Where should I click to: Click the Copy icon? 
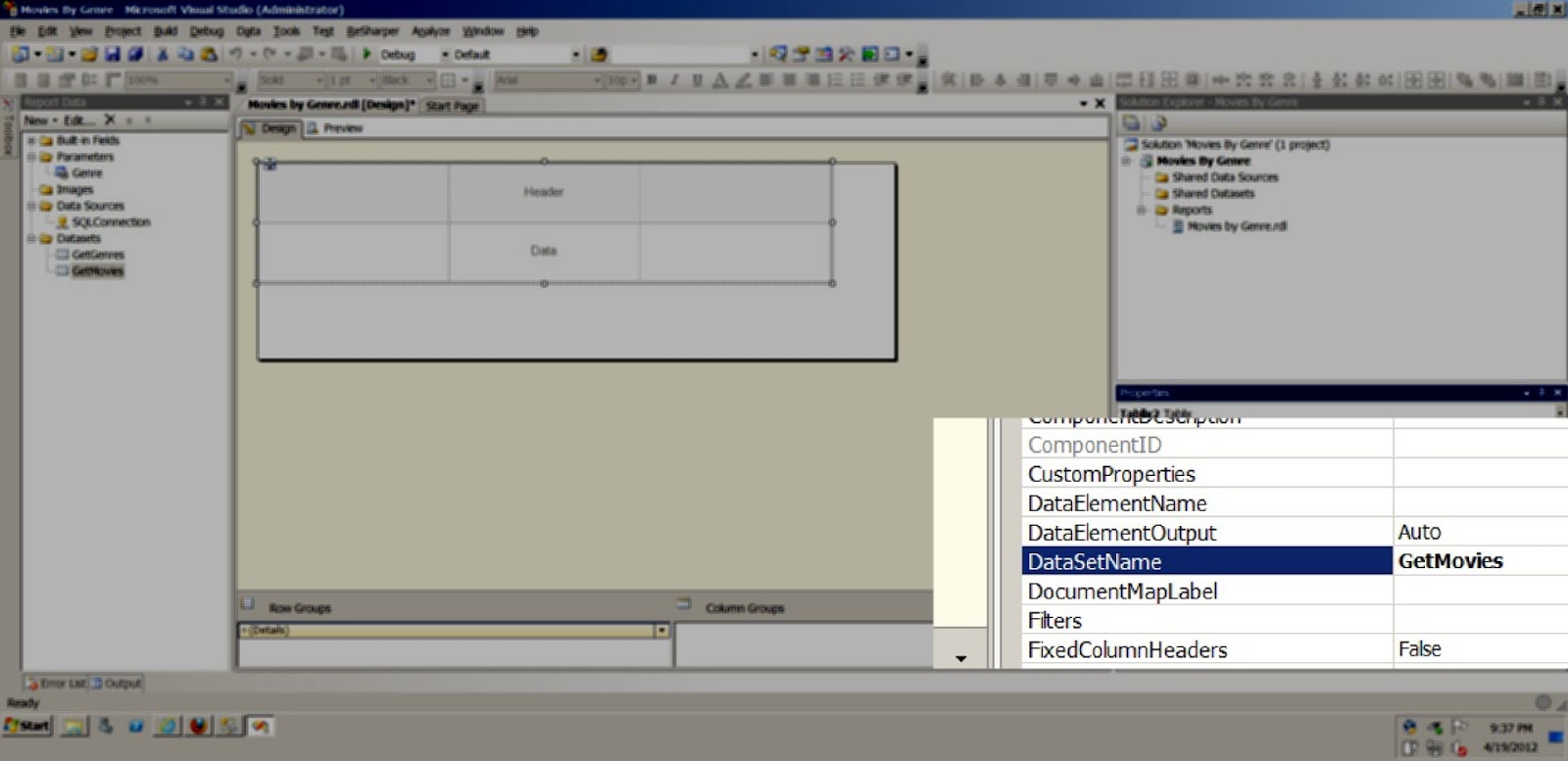tap(185, 55)
